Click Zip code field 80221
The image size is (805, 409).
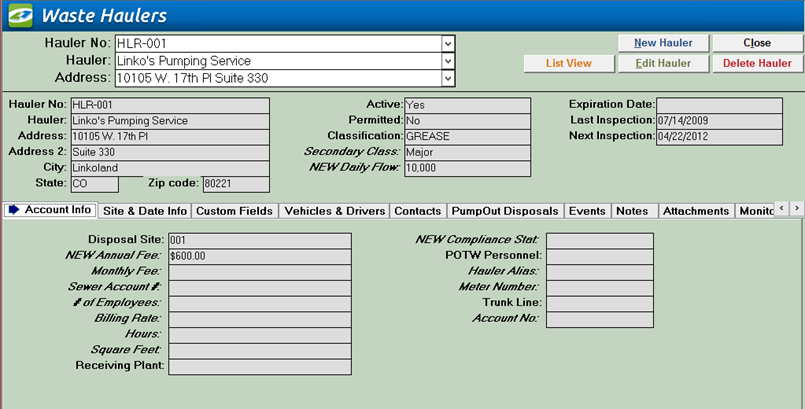[236, 184]
